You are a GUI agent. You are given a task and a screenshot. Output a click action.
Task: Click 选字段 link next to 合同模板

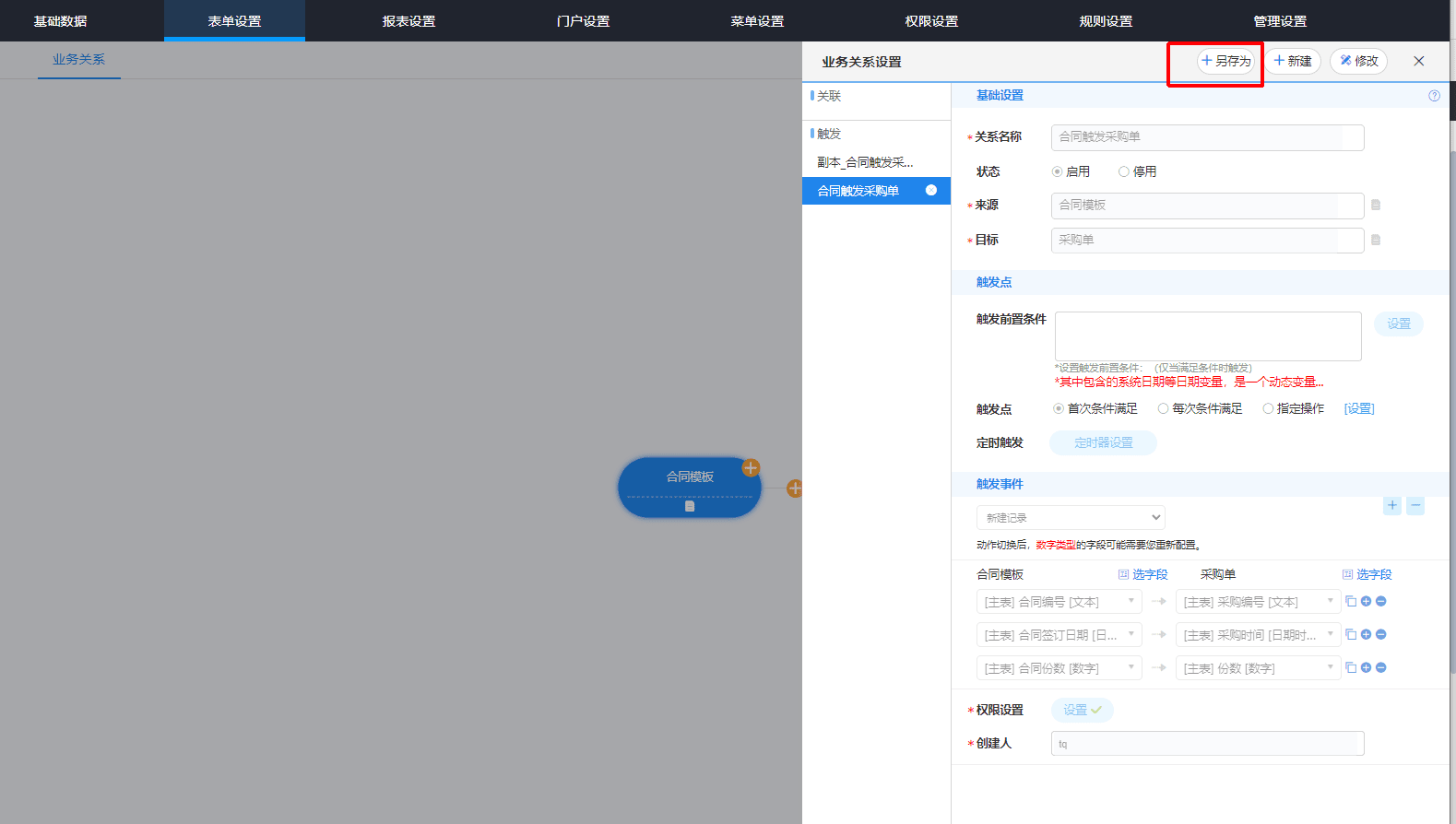1143,574
